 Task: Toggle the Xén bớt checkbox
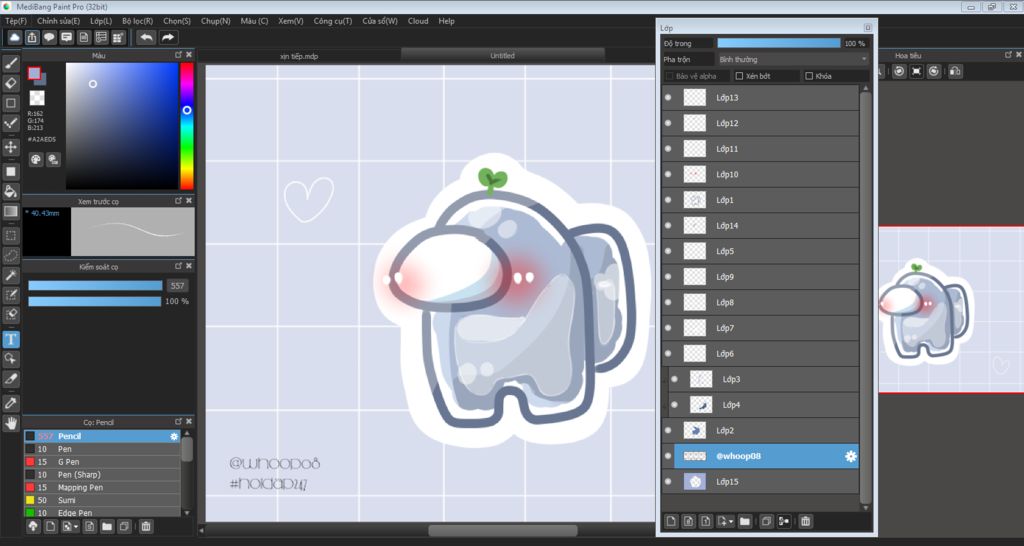(x=739, y=76)
